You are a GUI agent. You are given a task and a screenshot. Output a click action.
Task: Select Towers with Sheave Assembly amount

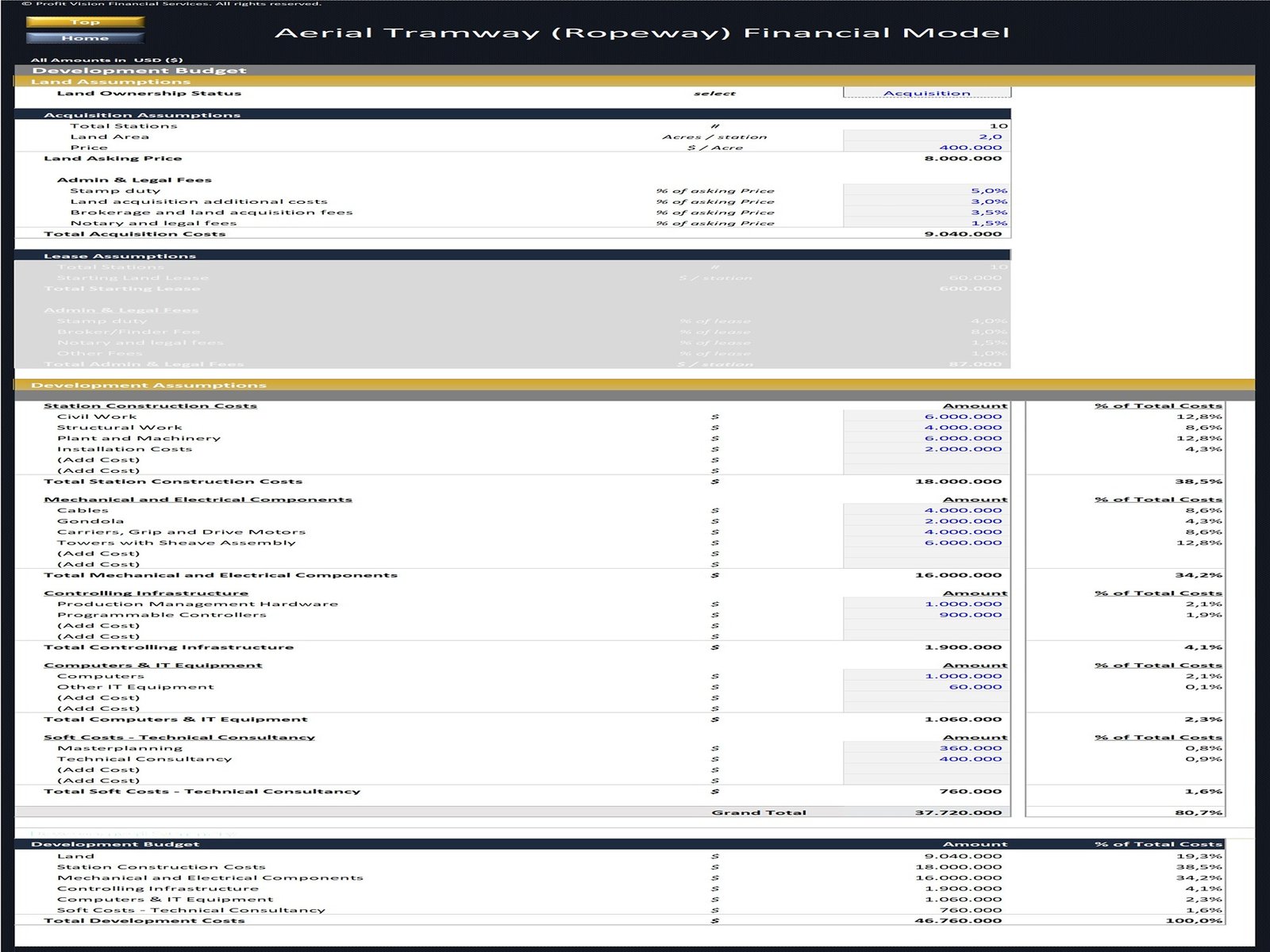click(x=926, y=543)
